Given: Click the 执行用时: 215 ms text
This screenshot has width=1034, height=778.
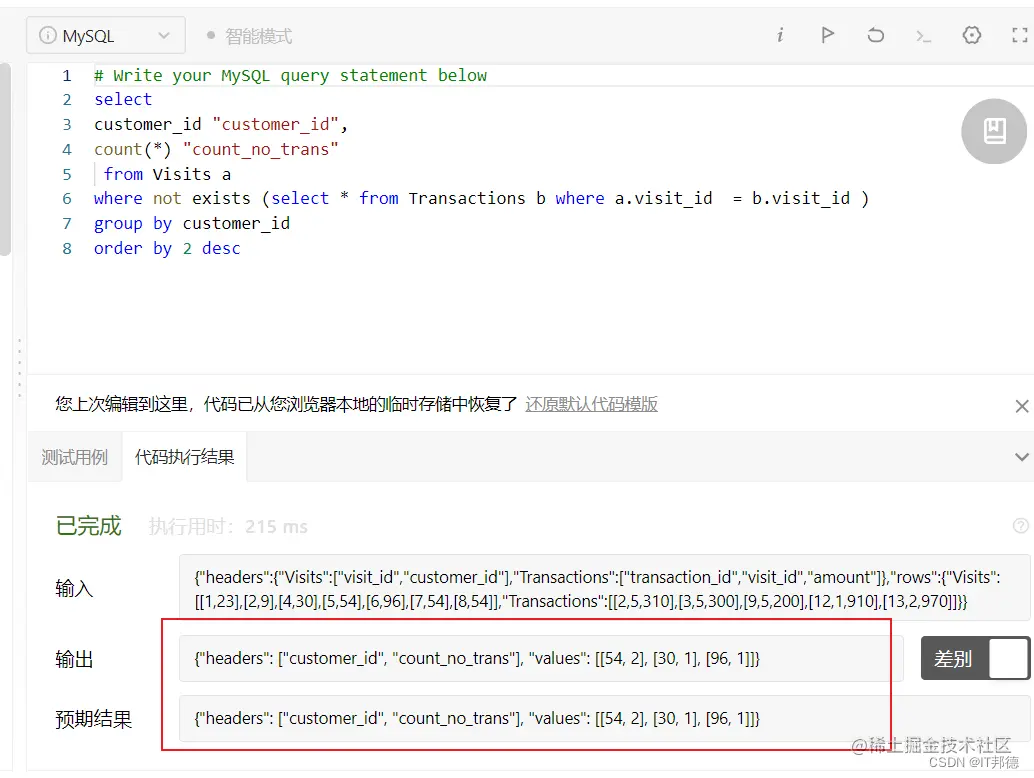Looking at the screenshot, I should coord(228,526).
